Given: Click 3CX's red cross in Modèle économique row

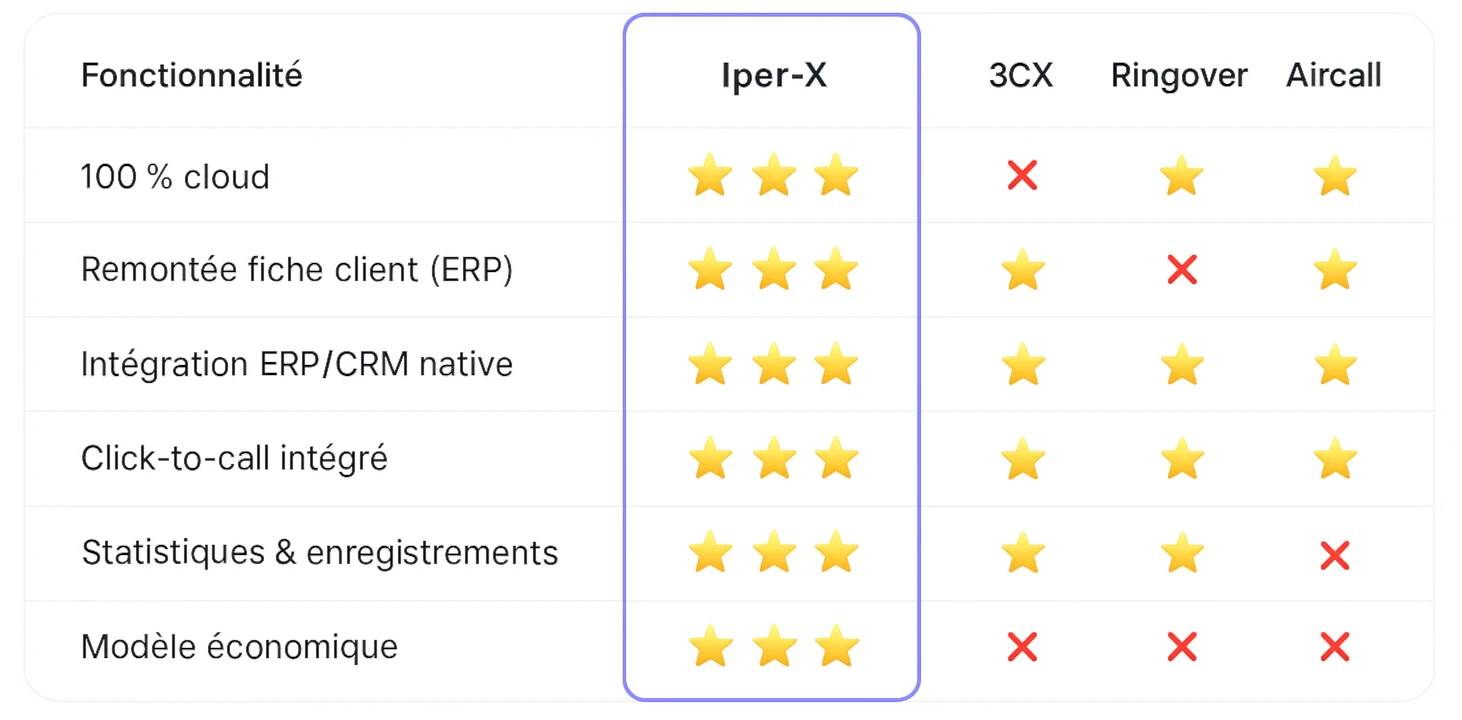Looking at the screenshot, I should pyautogui.click(x=1022, y=647).
